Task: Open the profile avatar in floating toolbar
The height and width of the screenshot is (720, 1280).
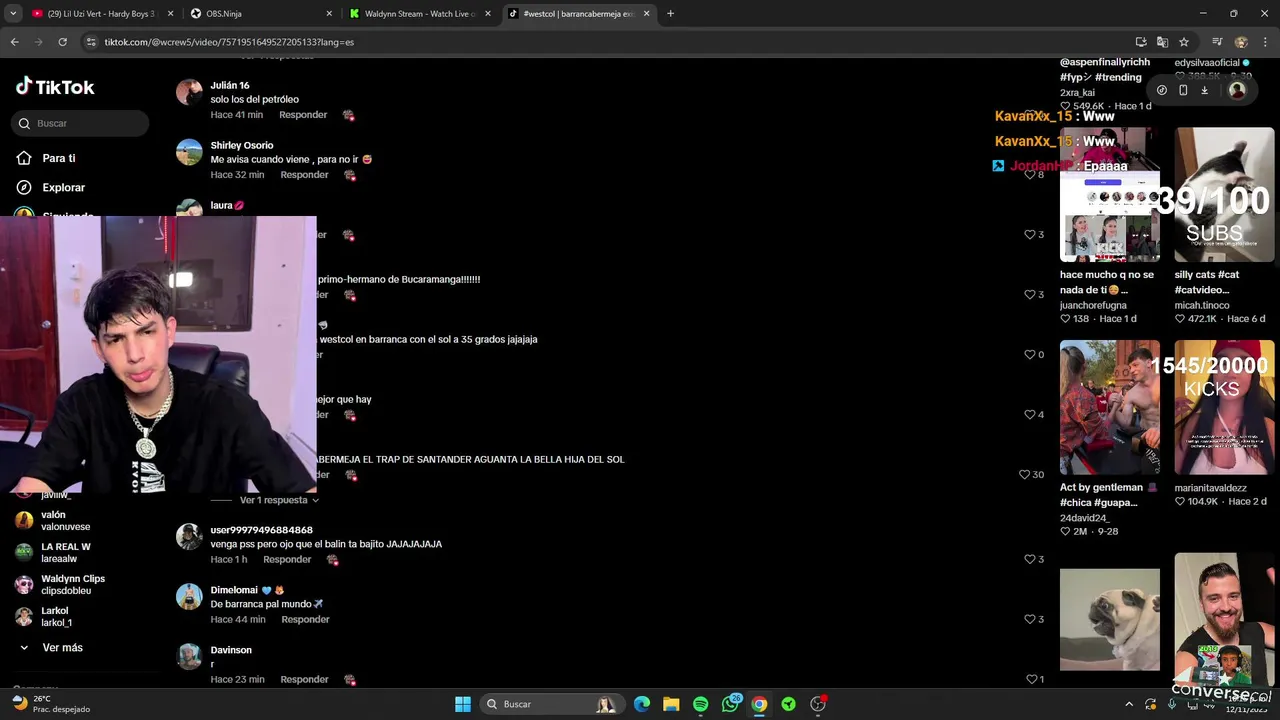Action: [1237, 90]
